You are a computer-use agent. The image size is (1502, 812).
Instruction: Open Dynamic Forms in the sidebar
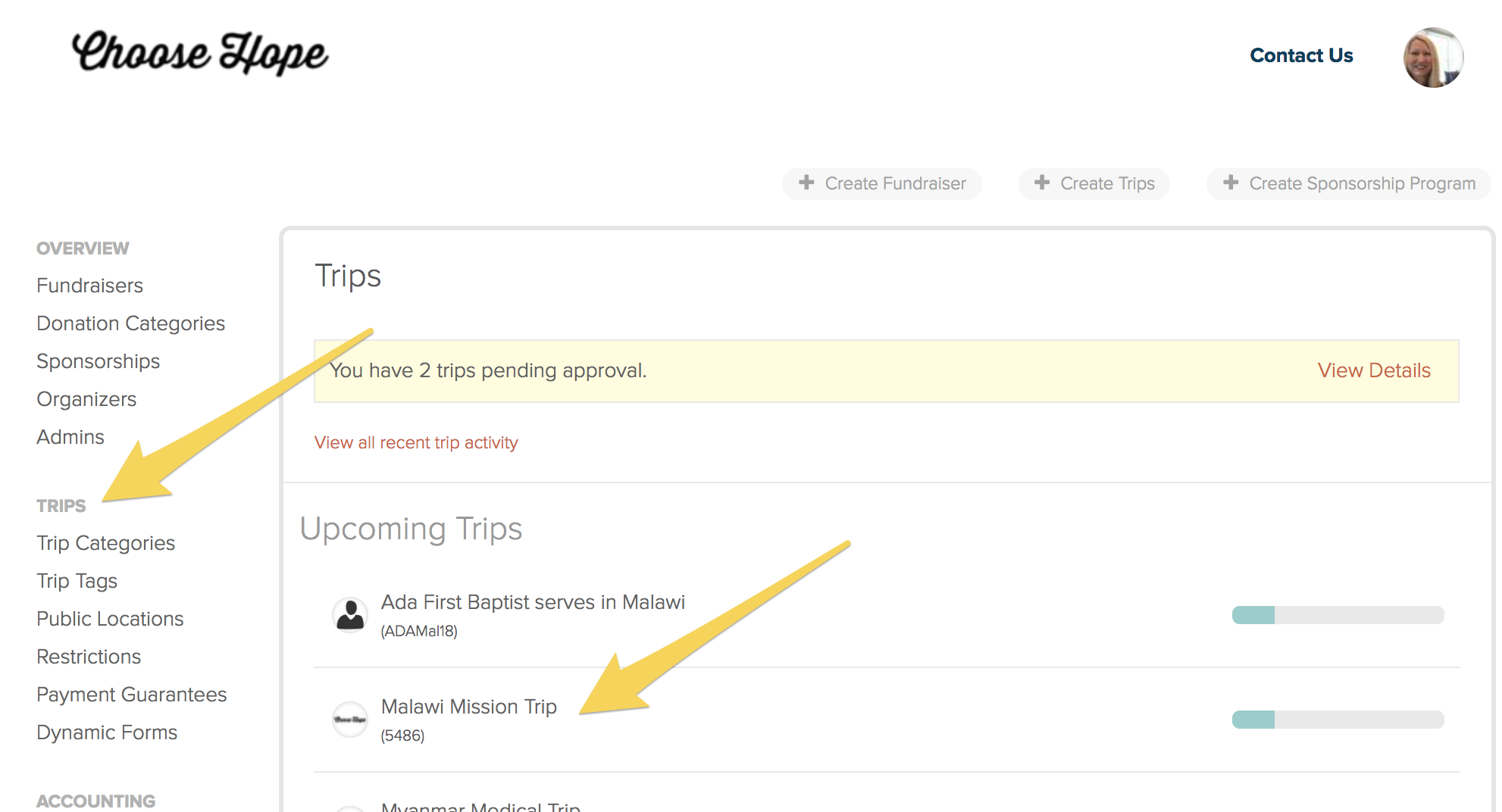click(107, 732)
